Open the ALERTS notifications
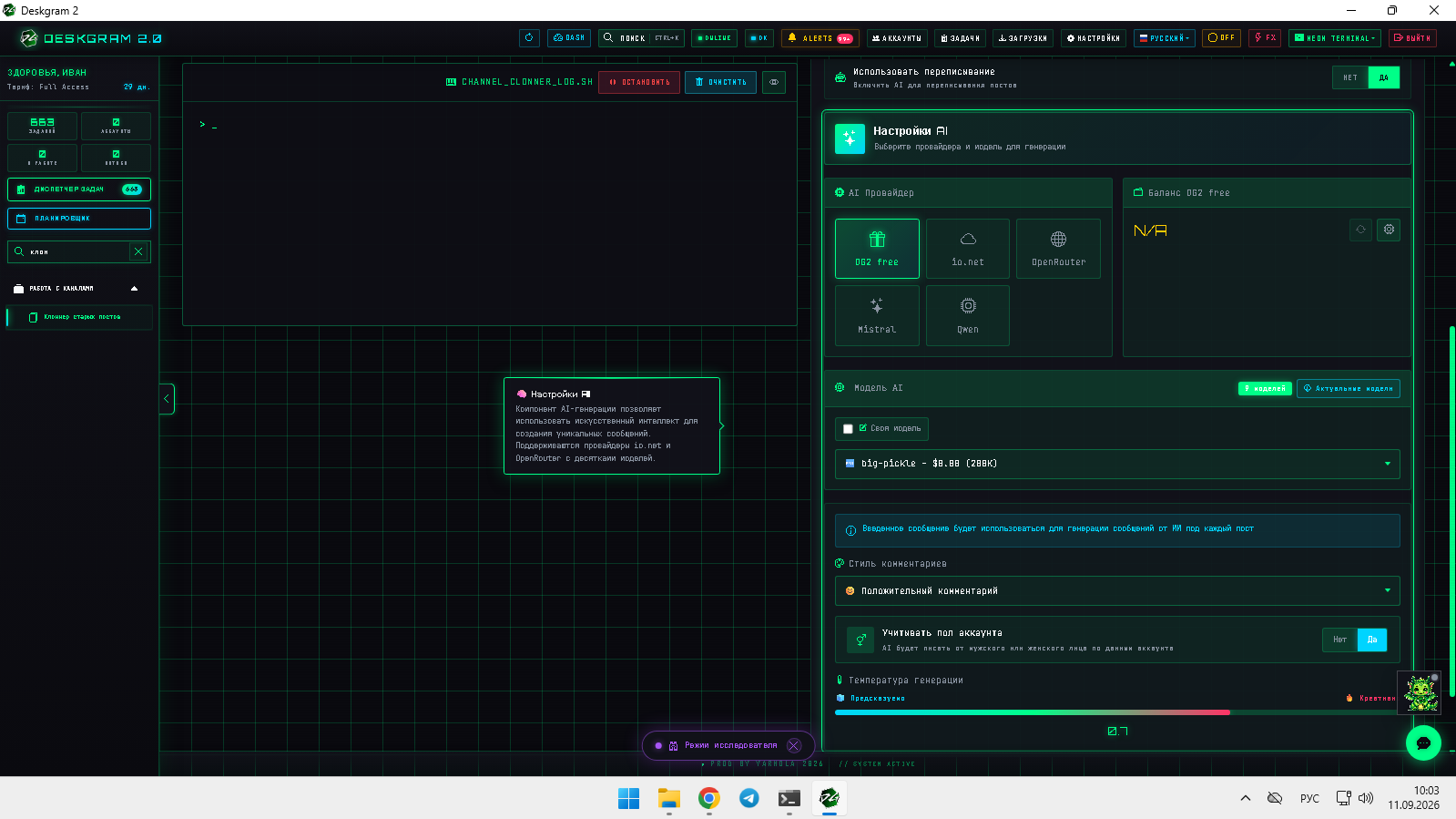This screenshot has height=819, width=1456. pos(820,38)
